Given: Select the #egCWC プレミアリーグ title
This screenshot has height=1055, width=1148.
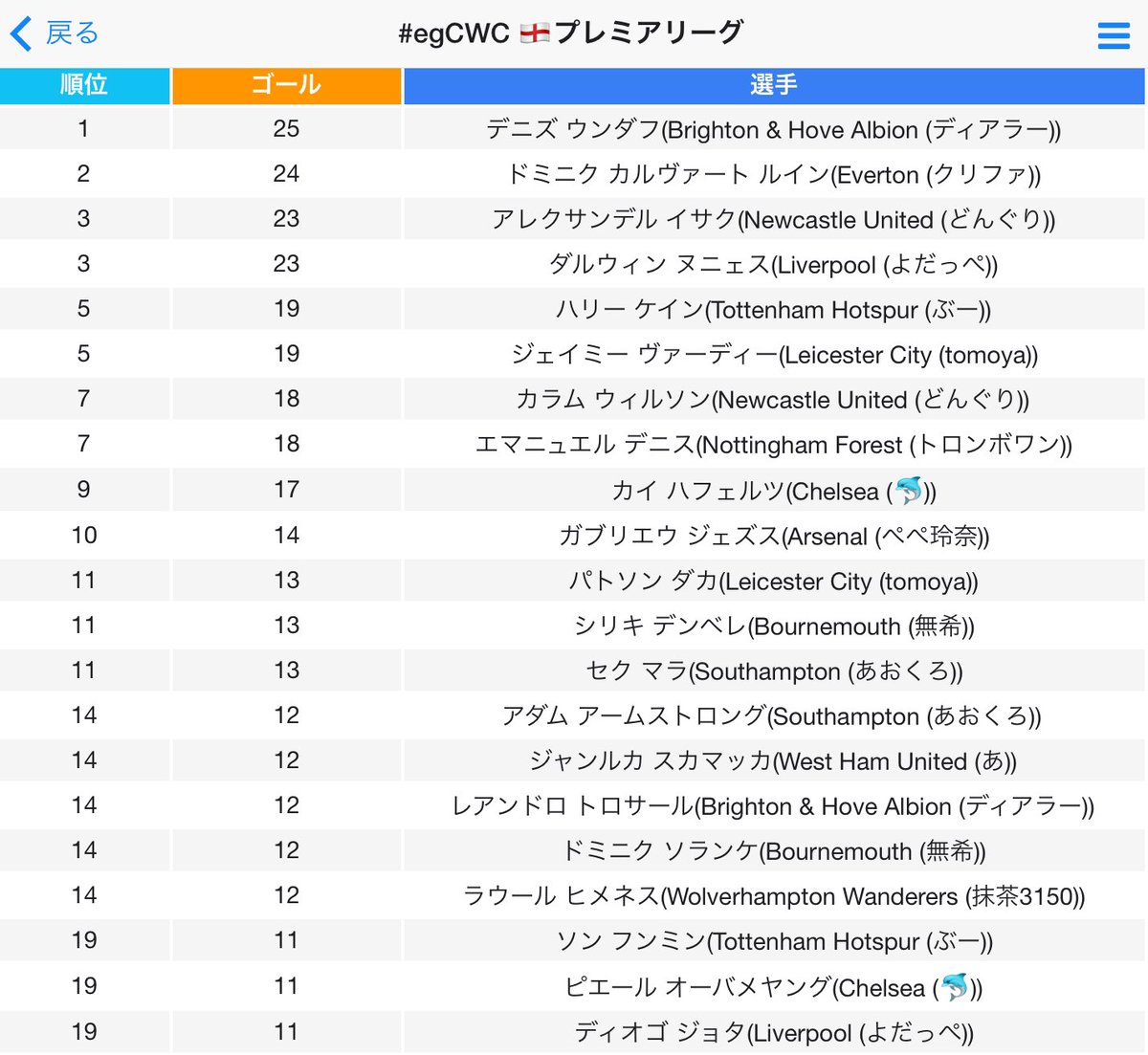Looking at the screenshot, I should (571, 33).
